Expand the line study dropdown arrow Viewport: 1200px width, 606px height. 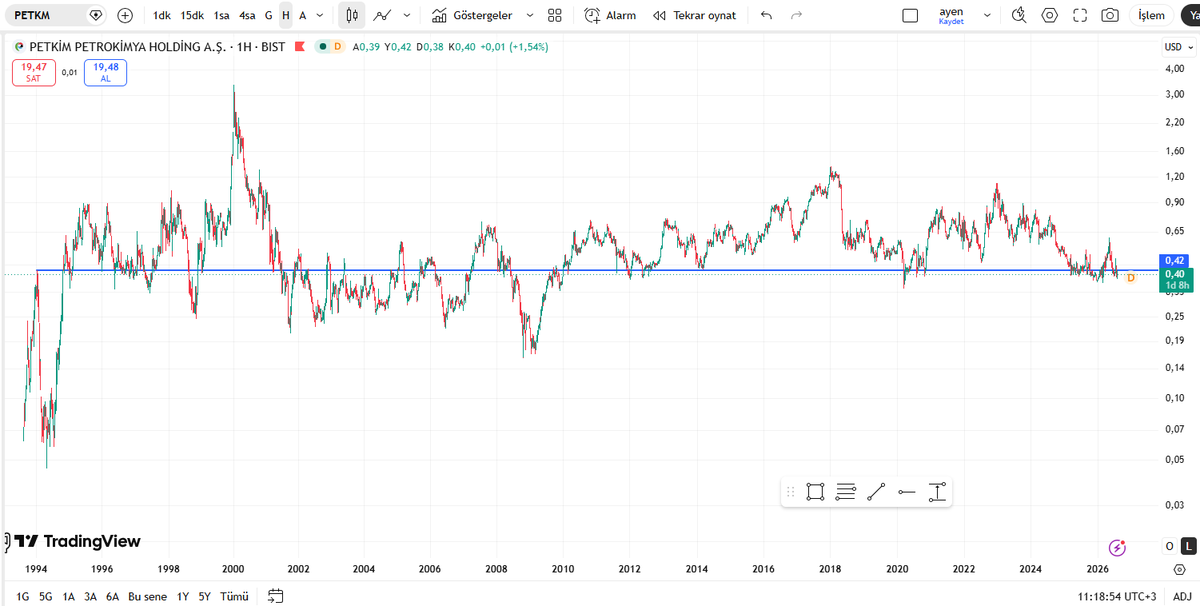405,15
